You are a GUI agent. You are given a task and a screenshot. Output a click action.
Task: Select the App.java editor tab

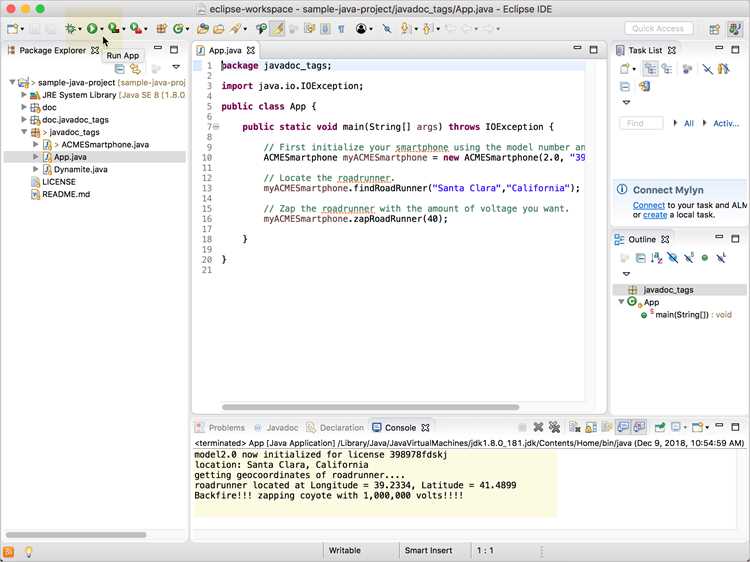coord(225,50)
